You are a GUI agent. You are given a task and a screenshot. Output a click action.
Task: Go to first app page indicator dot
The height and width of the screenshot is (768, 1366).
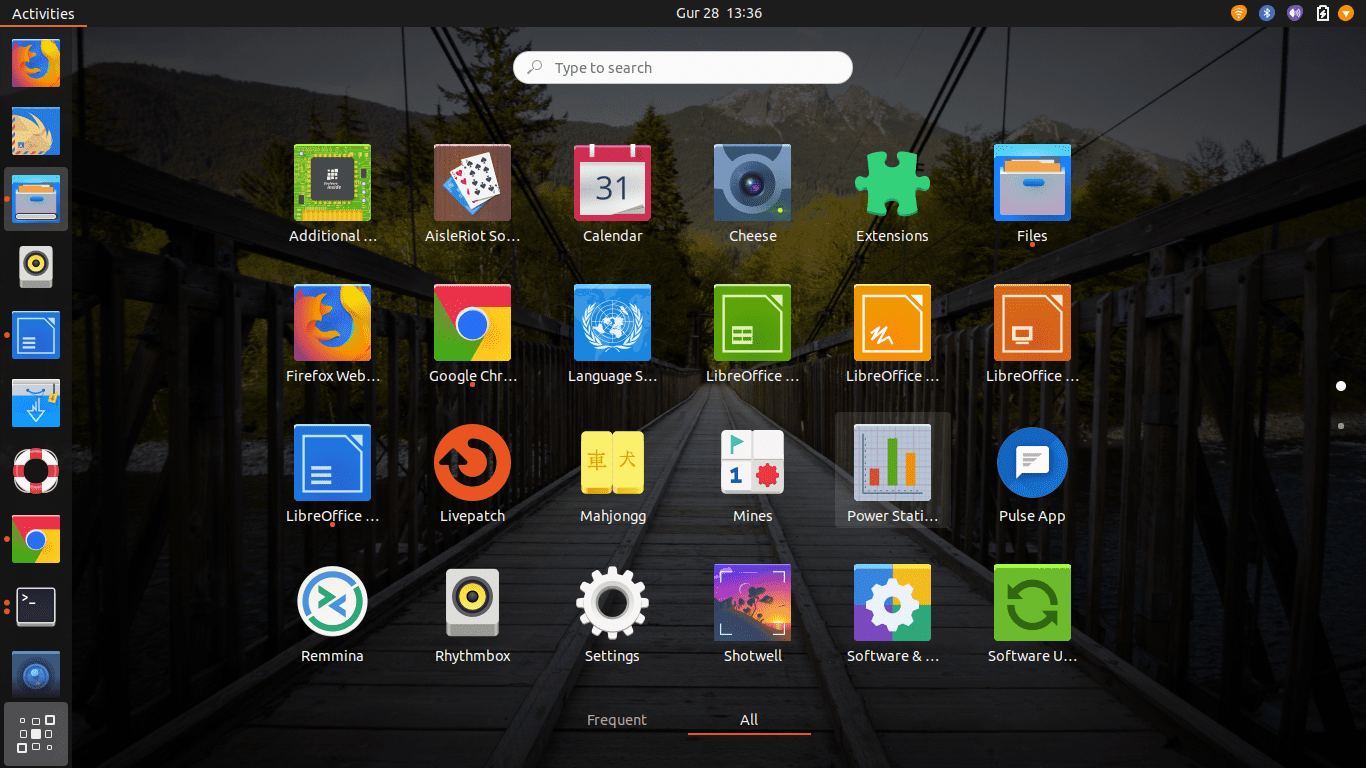pyautogui.click(x=1341, y=386)
